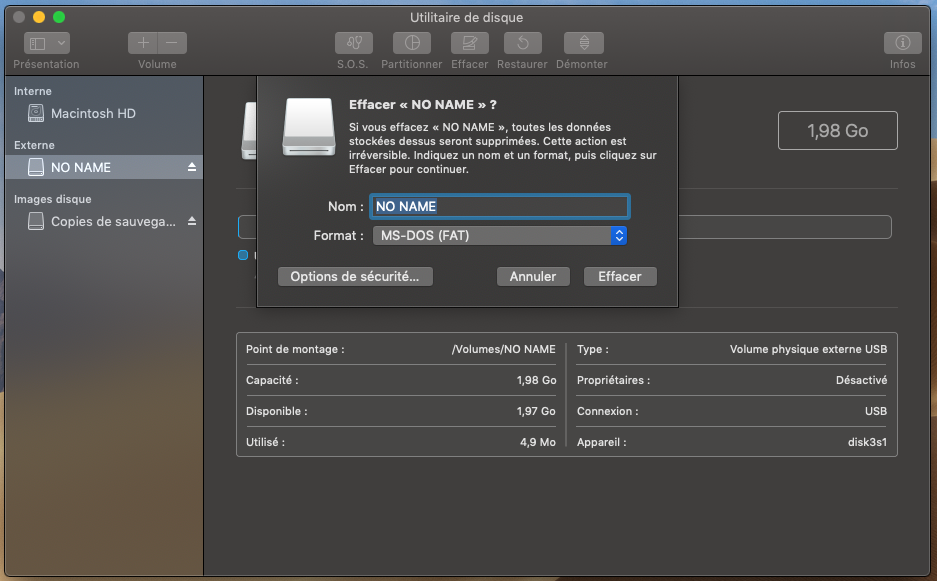937x581 pixels.
Task: Open the Format MS-DOS (FAT) dropdown
Action: click(x=500, y=236)
